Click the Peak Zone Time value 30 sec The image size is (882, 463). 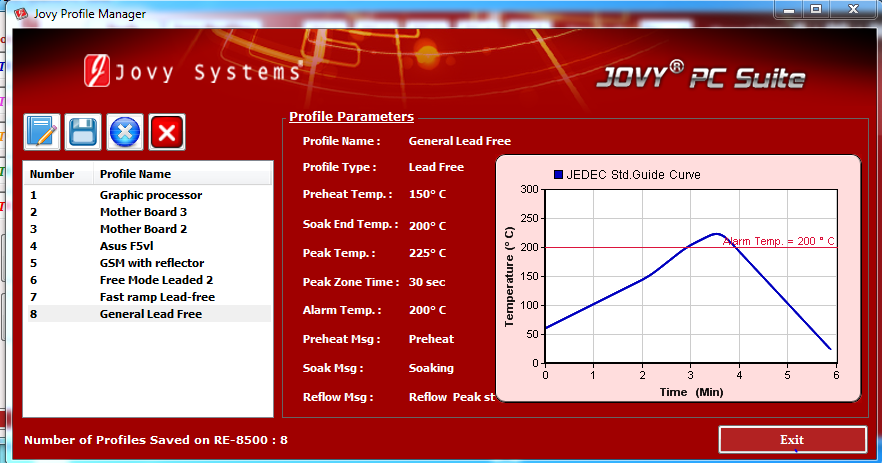point(426,282)
